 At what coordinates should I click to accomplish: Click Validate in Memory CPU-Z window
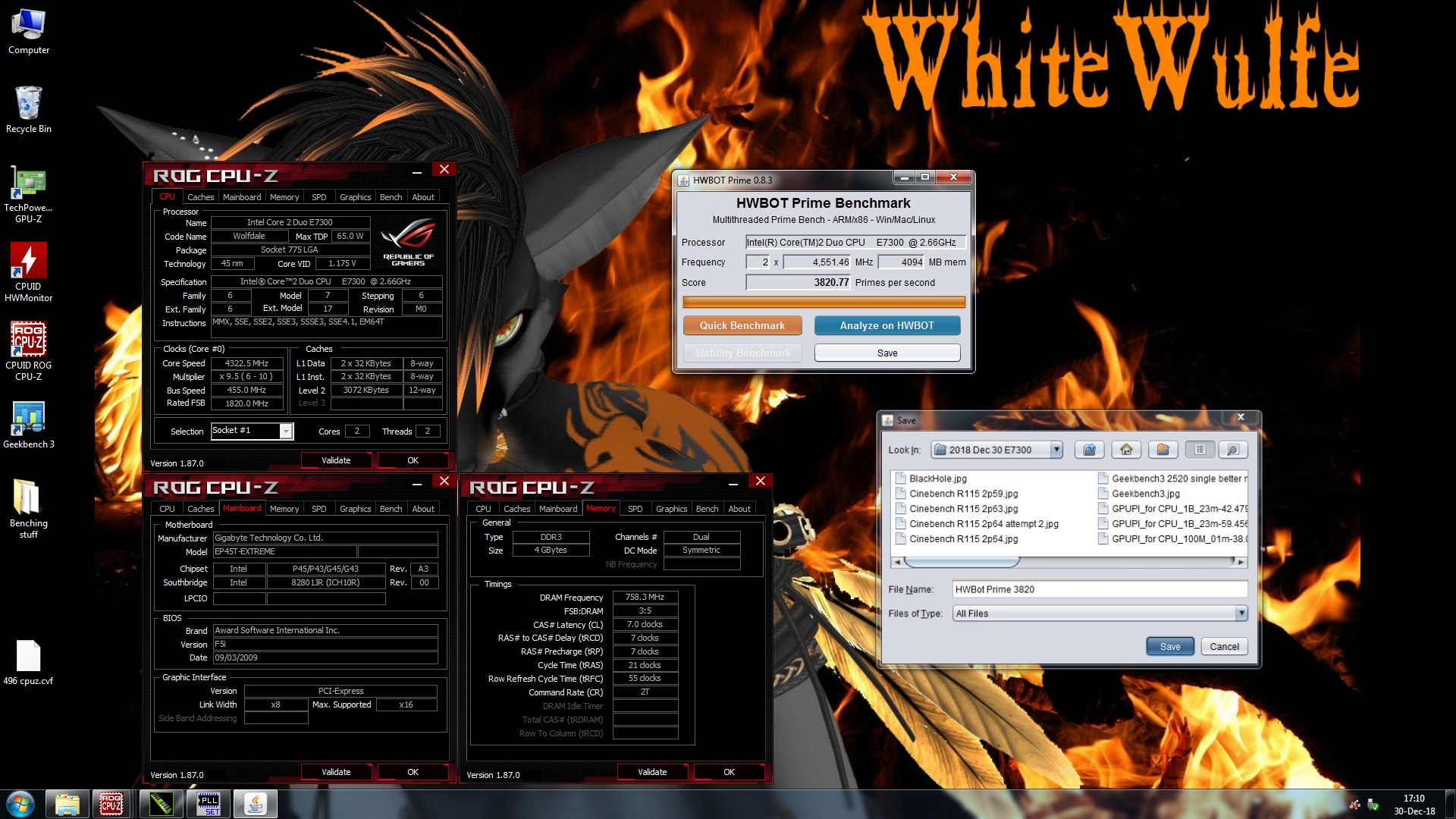point(652,772)
